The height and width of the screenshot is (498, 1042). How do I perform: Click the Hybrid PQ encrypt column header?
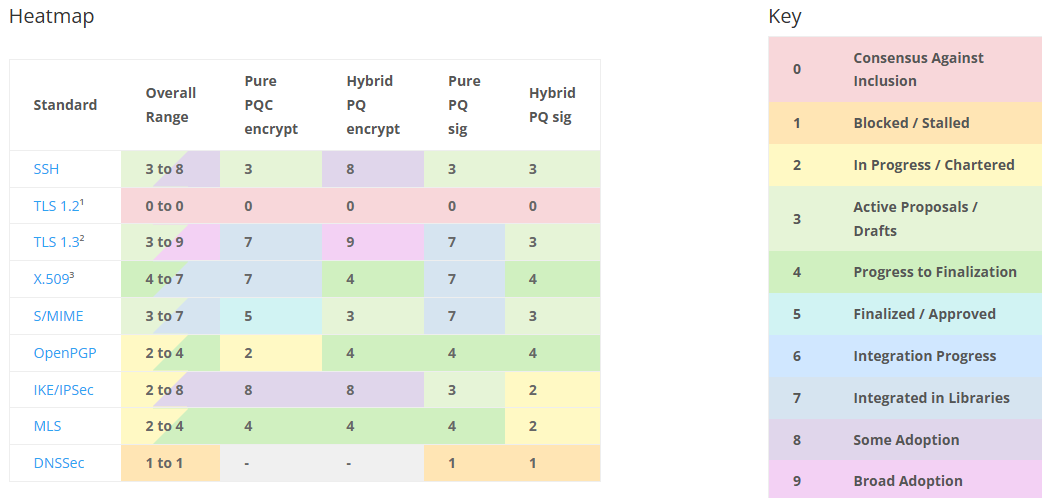tap(372, 105)
